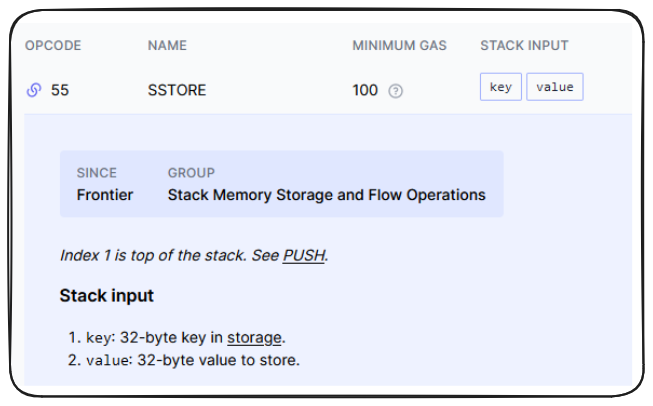This screenshot has width=653, height=406.
Task: Click the key stack input tag
Action: coord(500,87)
